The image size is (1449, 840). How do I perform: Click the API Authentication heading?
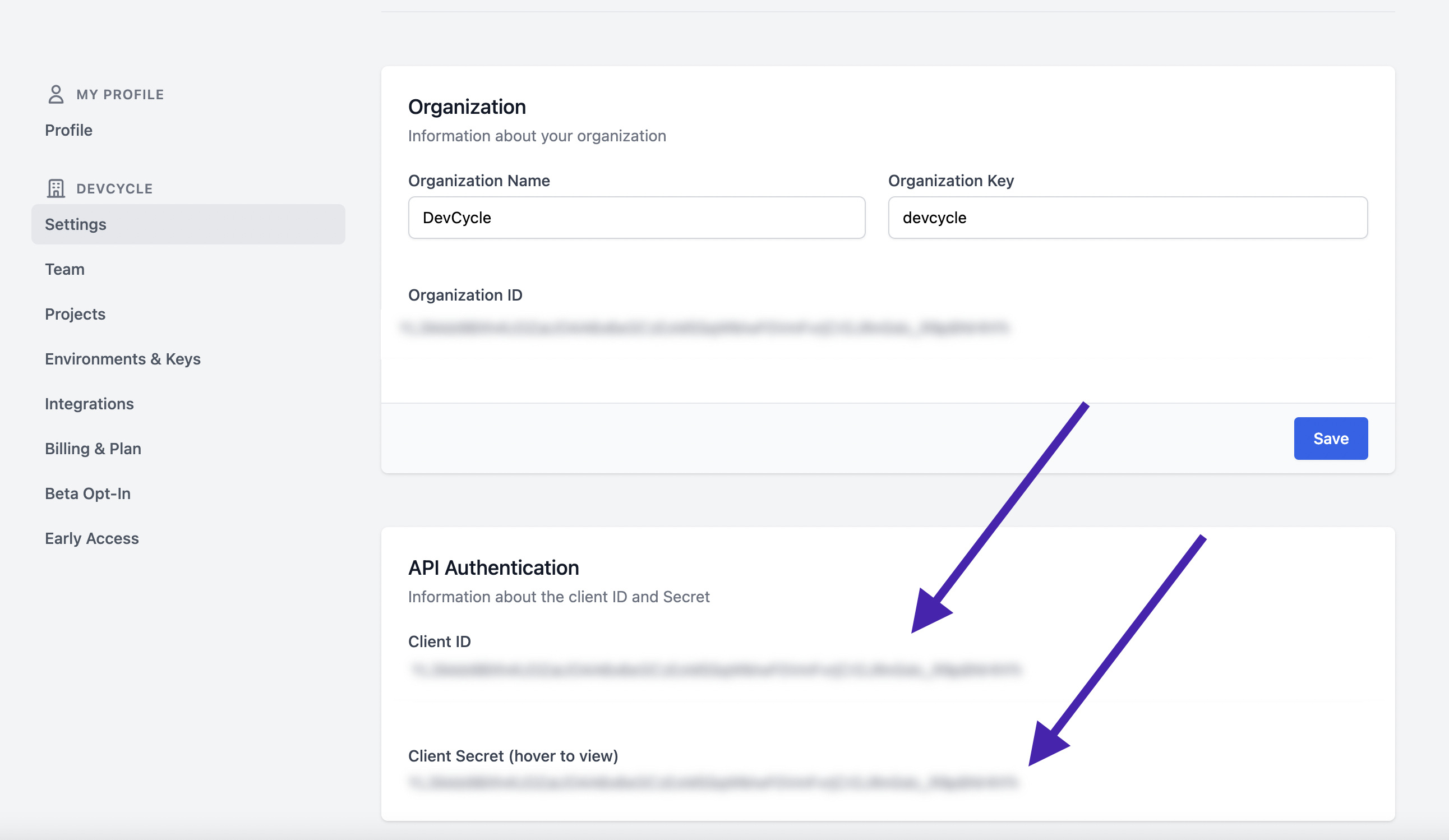[493, 567]
